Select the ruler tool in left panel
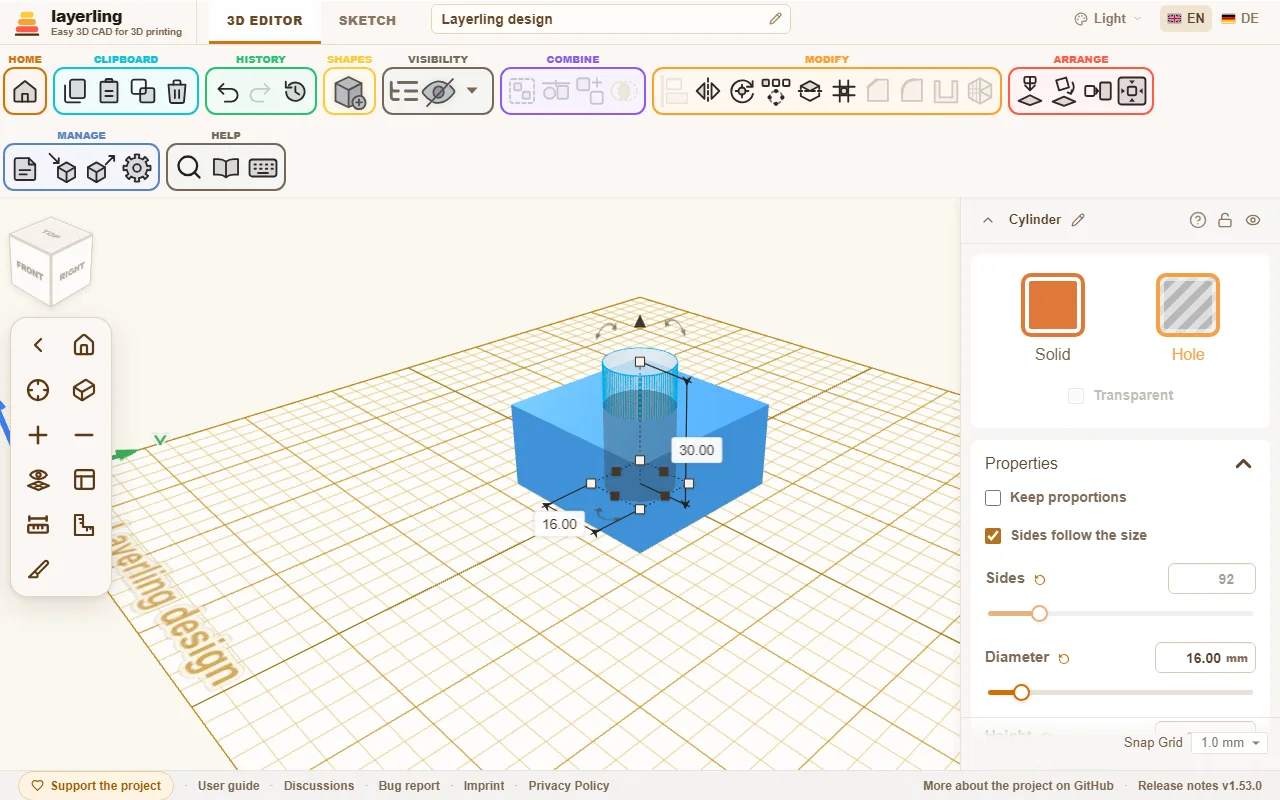The width and height of the screenshot is (1280, 800). [x=38, y=525]
